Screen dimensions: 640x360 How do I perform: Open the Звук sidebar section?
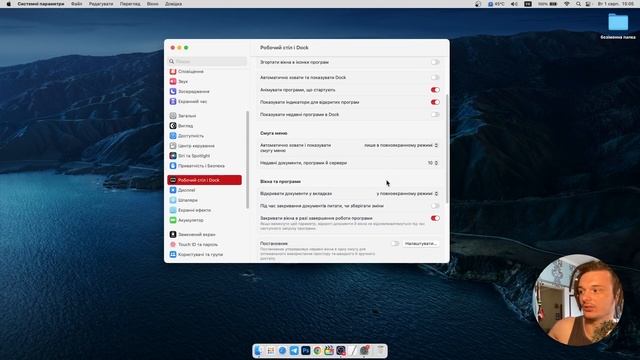pos(179,81)
